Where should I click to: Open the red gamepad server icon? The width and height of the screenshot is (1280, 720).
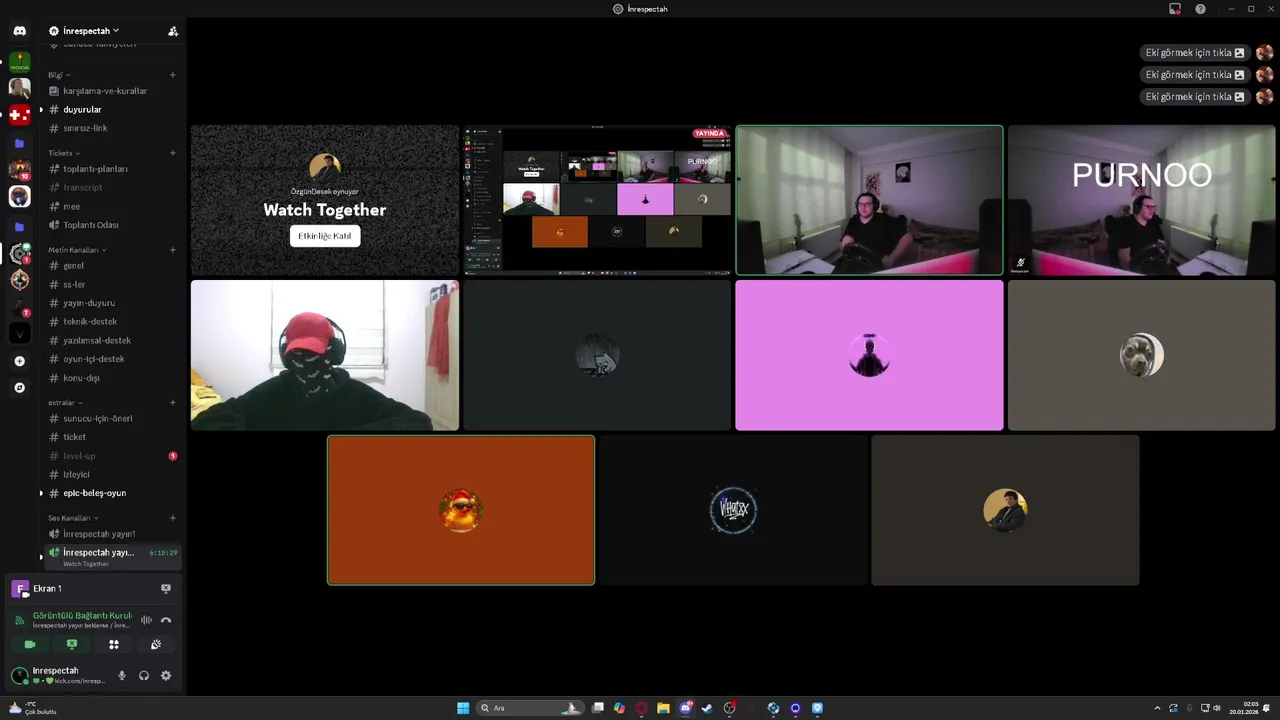(x=19, y=115)
